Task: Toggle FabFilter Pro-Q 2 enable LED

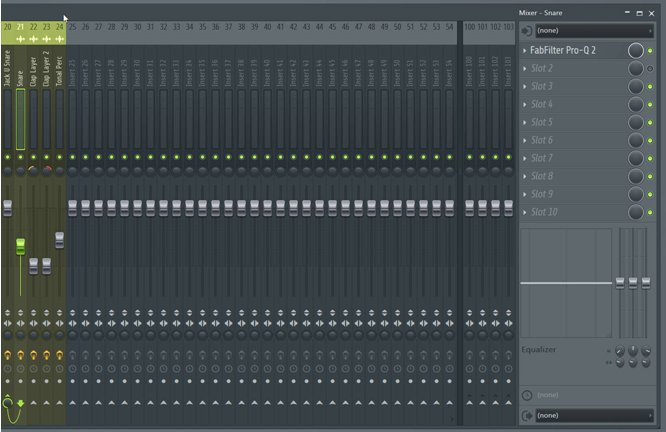Action: pyautogui.click(x=650, y=51)
